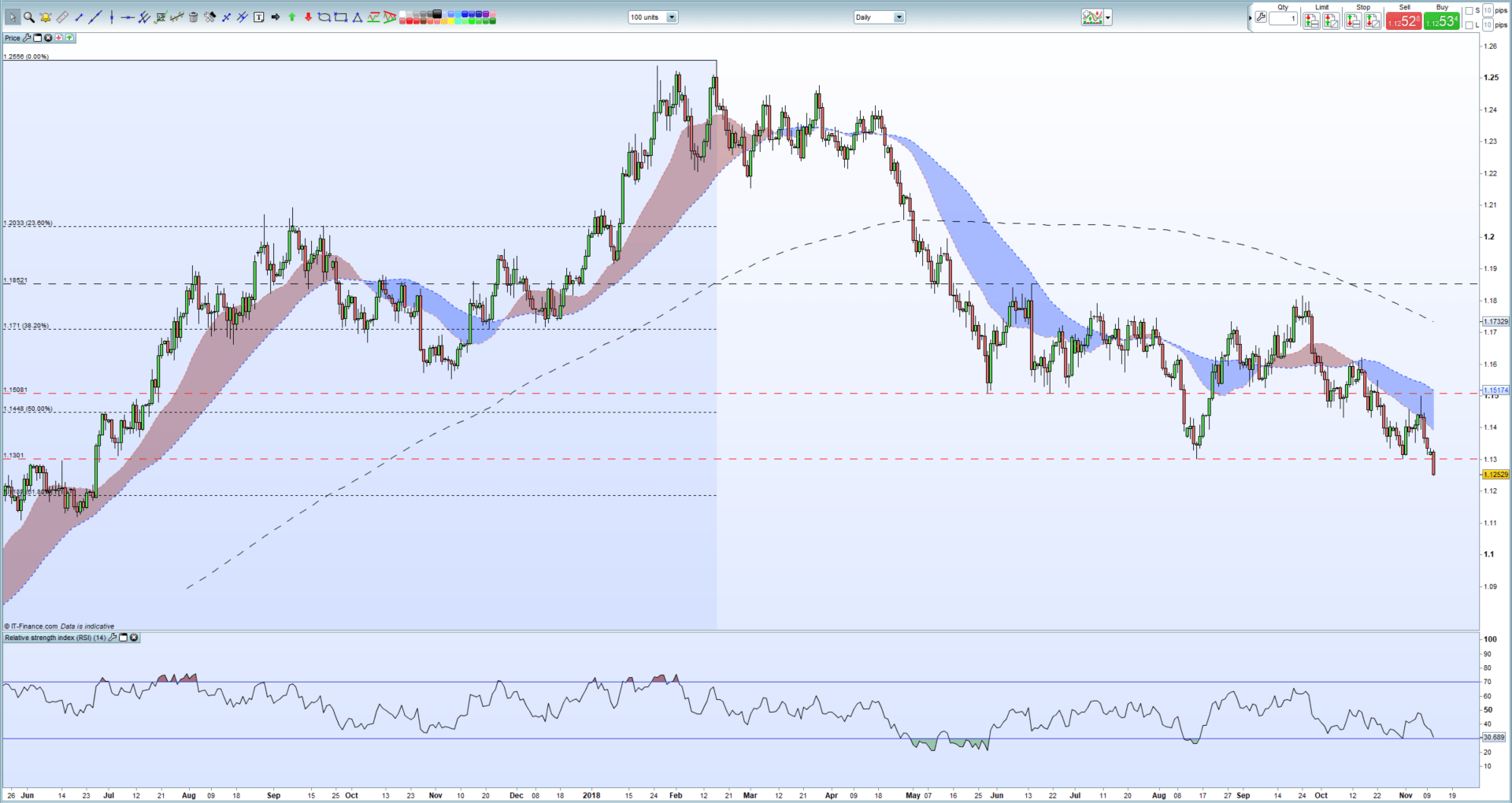The height and width of the screenshot is (803, 1512).
Task: Click the 1.12529 current price label
Action: 1495,475
